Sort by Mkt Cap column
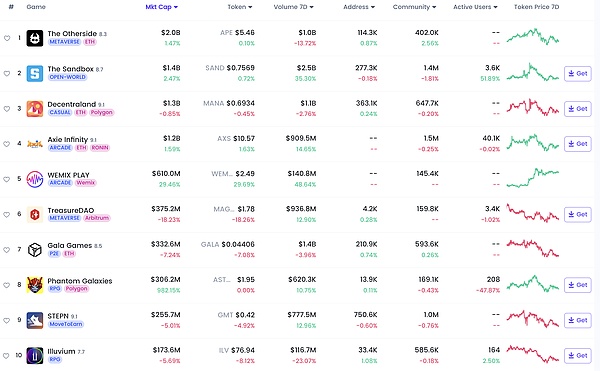Screen dimensions: 600x371 [x=161, y=7]
